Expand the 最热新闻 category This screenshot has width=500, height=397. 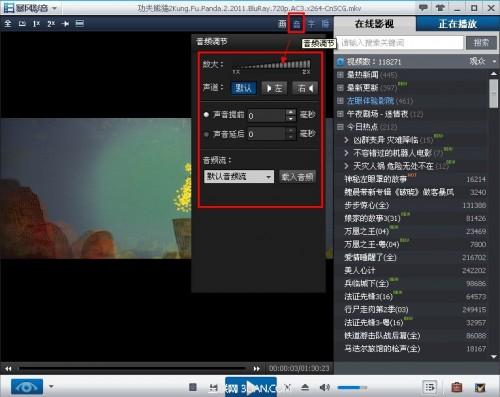click(340, 75)
